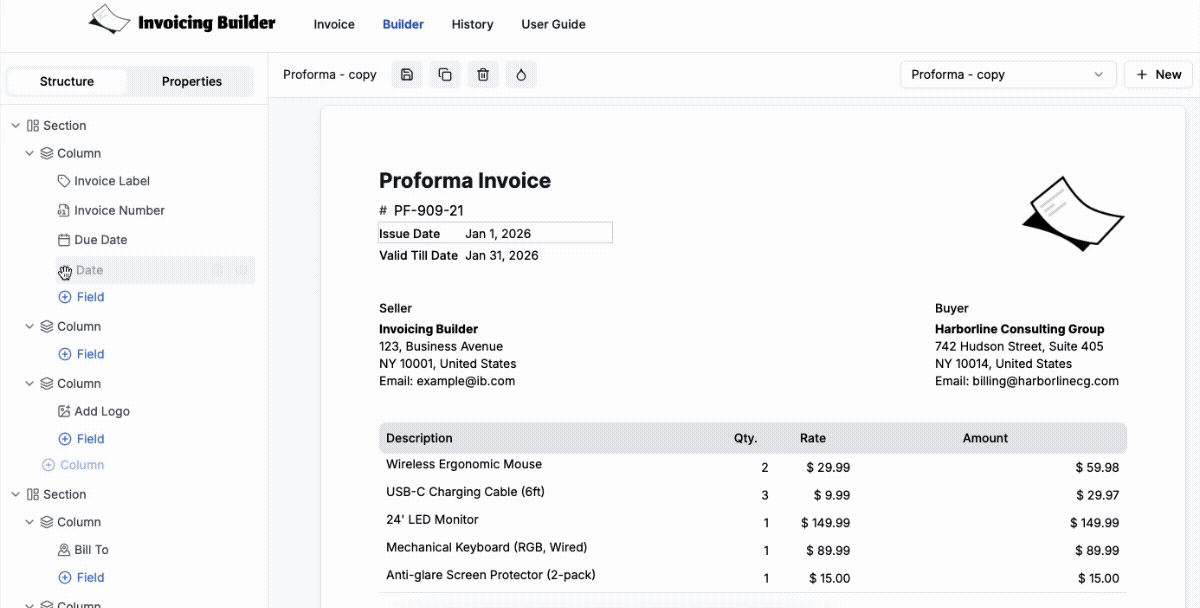
Task: Click billing@harborlinecg.com email text
Action: (x=1045, y=381)
